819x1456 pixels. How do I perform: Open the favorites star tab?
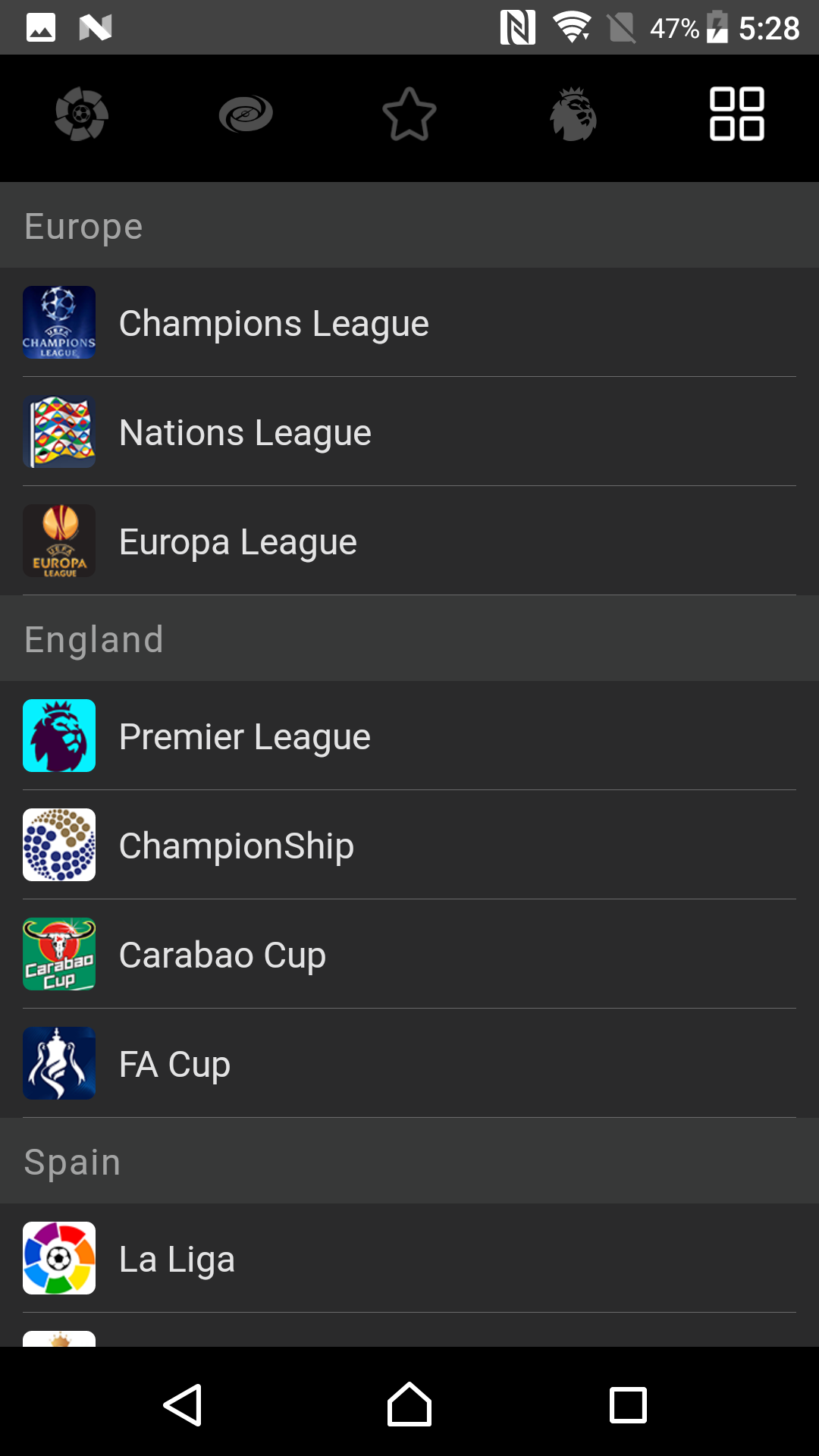coord(409,115)
